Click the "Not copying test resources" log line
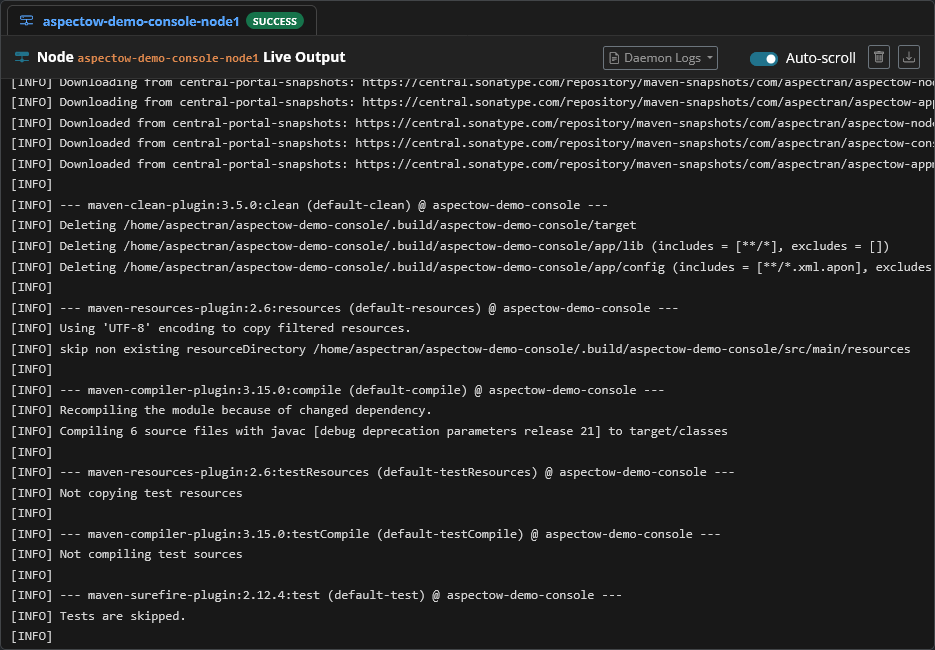The width and height of the screenshot is (935, 650). click(x=126, y=493)
